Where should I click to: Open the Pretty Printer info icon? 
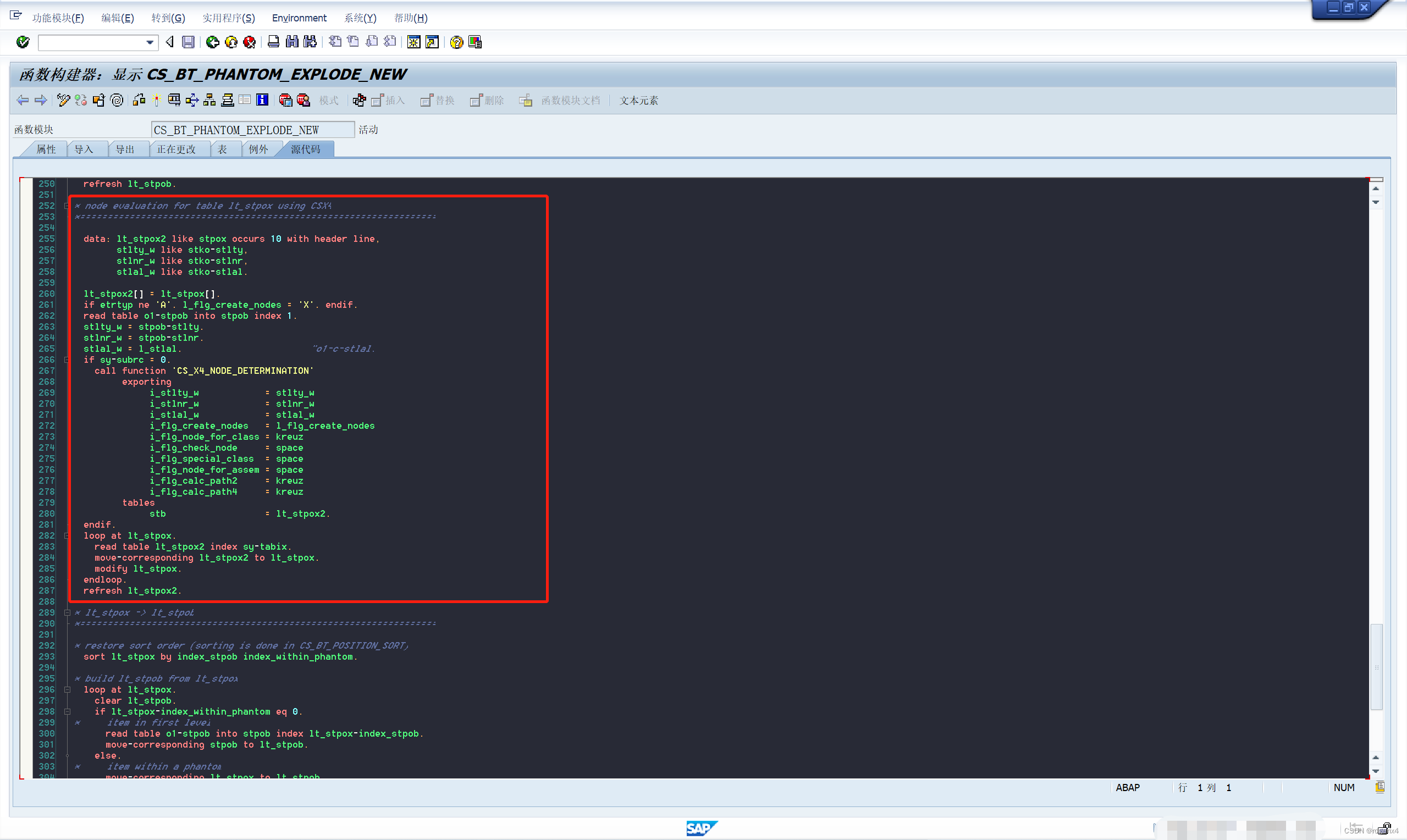point(262,100)
